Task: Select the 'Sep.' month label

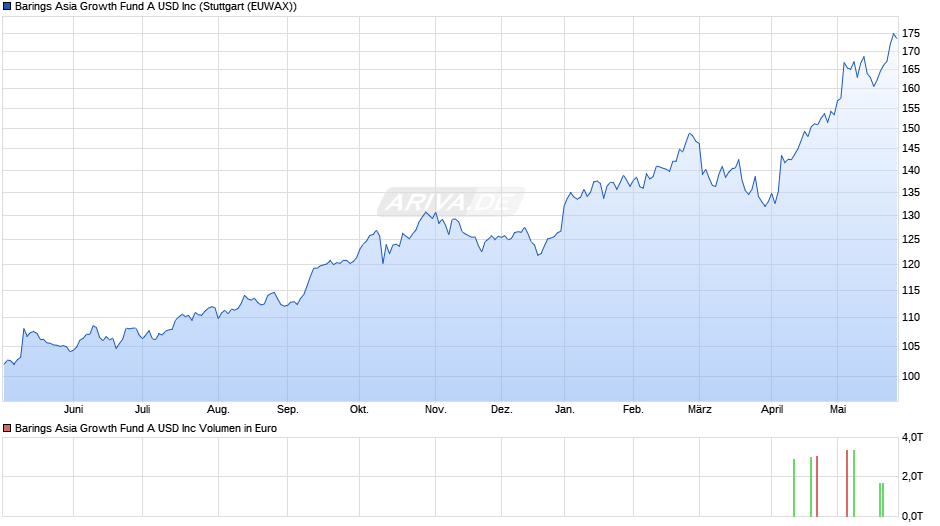Action: pyautogui.click(x=288, y=410)
